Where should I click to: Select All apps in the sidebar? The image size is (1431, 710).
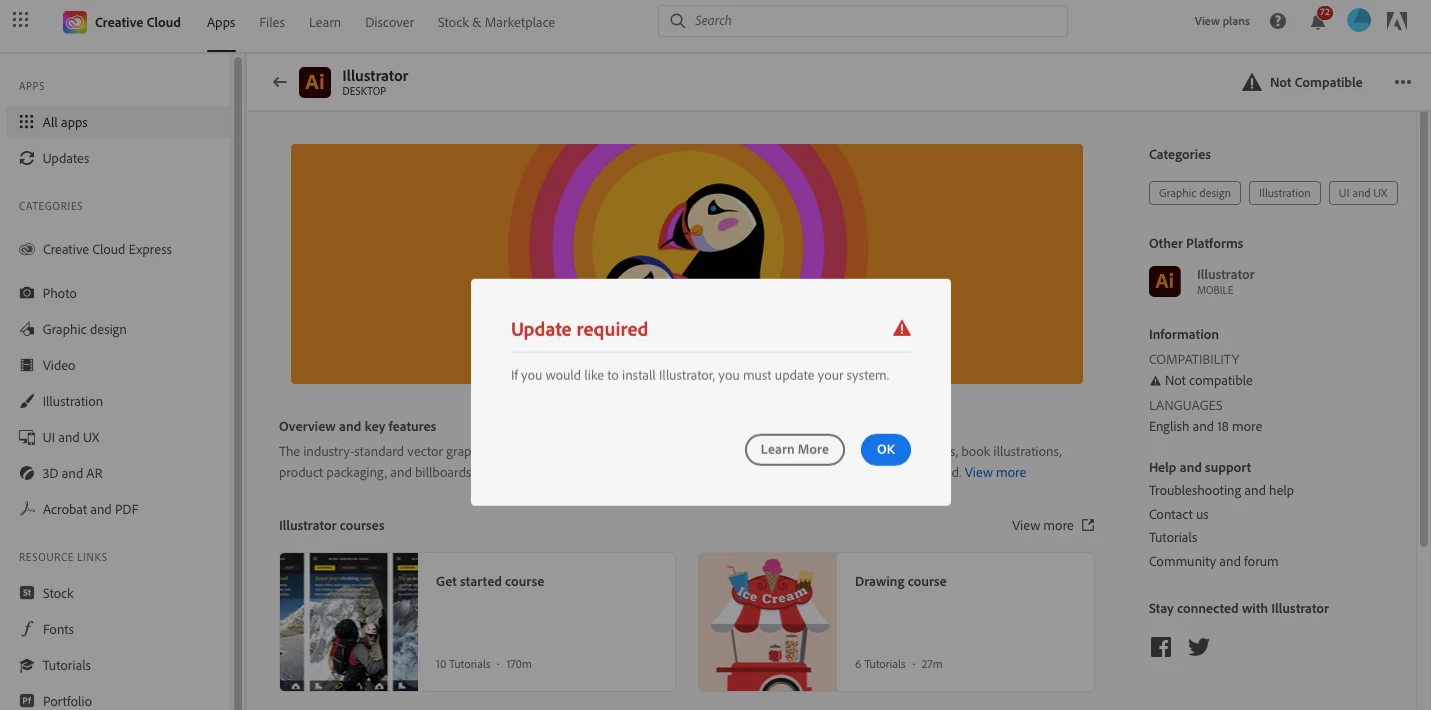[x=119, y=122]
